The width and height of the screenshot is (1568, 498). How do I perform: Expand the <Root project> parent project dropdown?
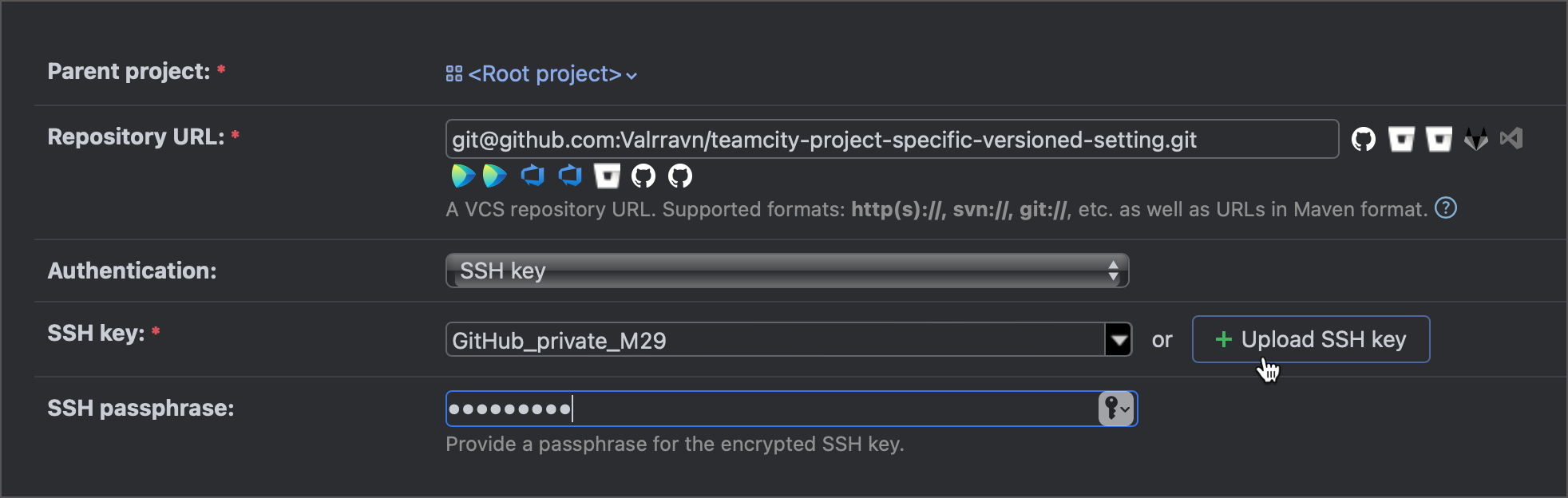tap(541, 74)
